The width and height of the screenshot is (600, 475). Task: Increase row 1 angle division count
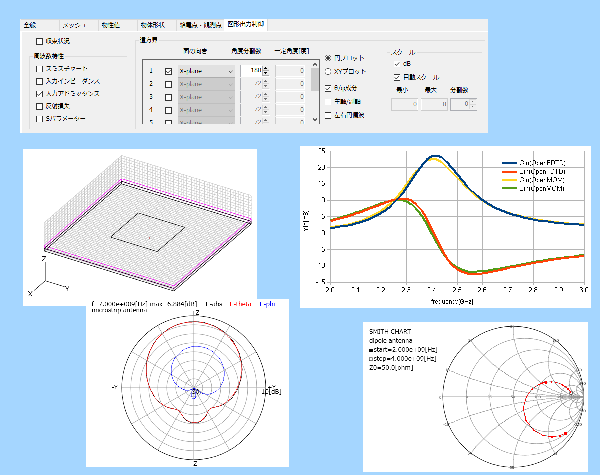coord(266,69)
